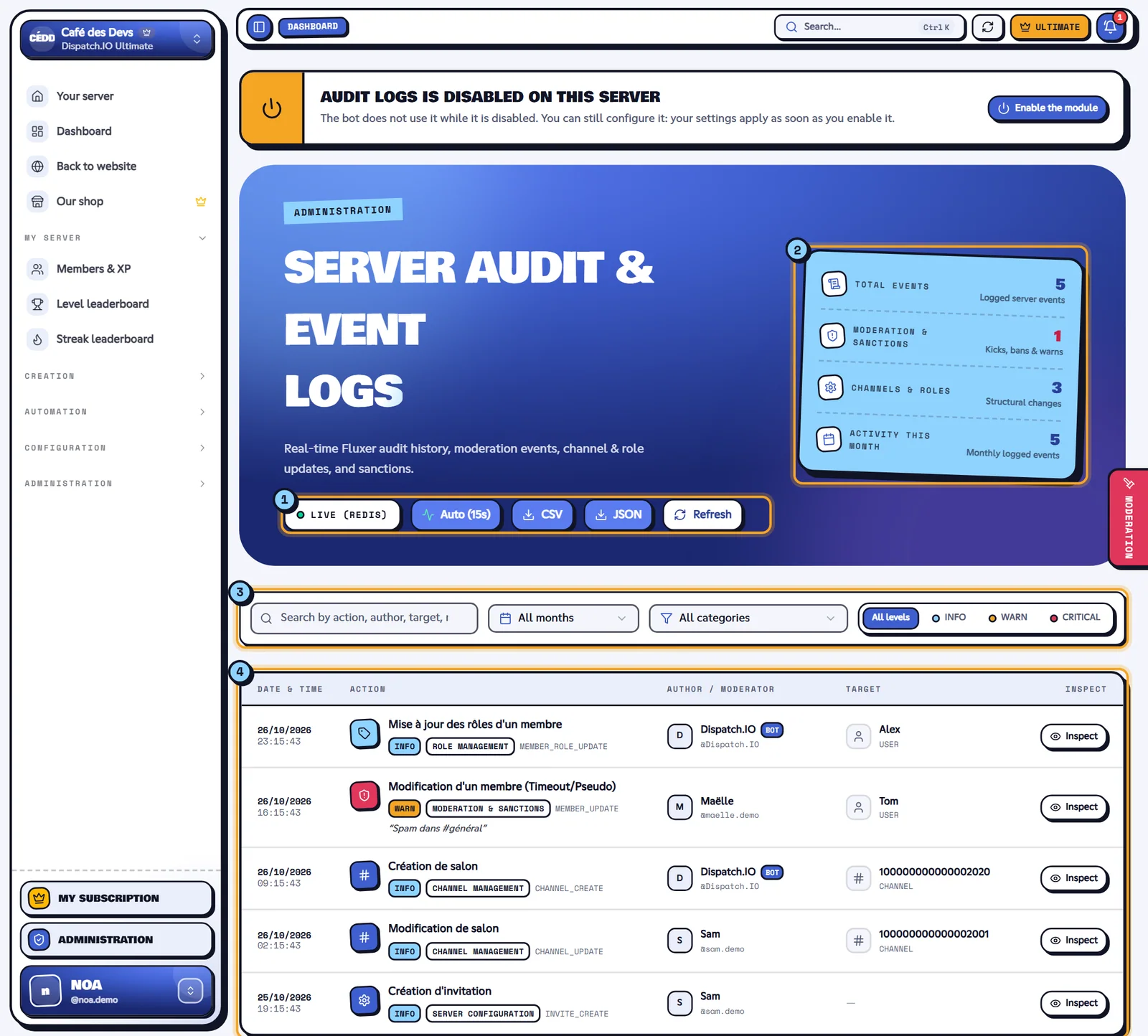The height and width of the screenshot is (1036, 1148).
Task: Click the gear icon for Création d'invitation
Action: tap(364, 1000)
